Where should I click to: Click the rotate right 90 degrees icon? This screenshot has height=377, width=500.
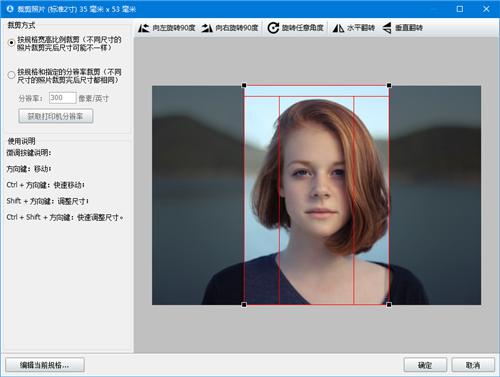207,28
